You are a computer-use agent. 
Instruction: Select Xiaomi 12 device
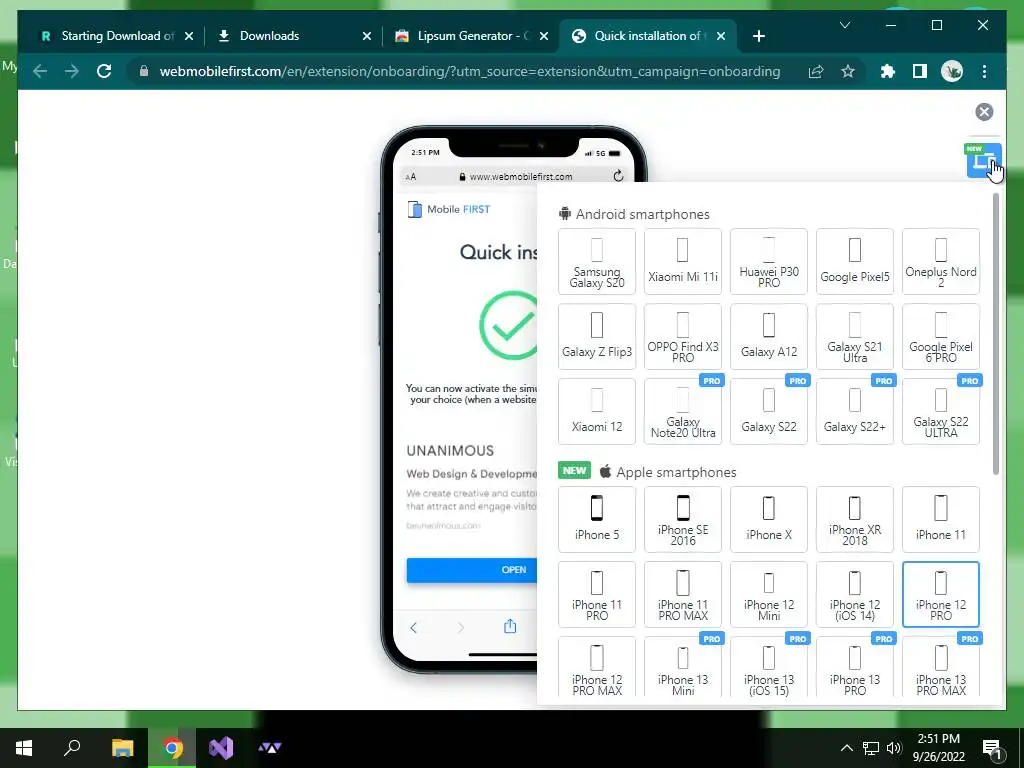point(597,412)
